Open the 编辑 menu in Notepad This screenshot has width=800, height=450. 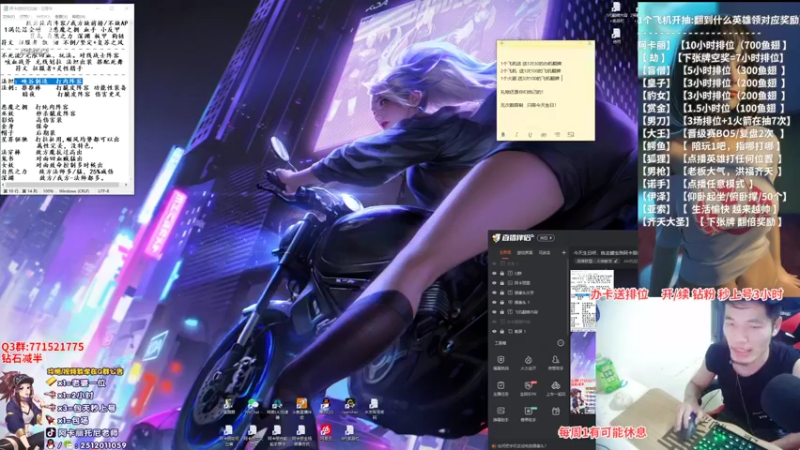tap(24, 16)
